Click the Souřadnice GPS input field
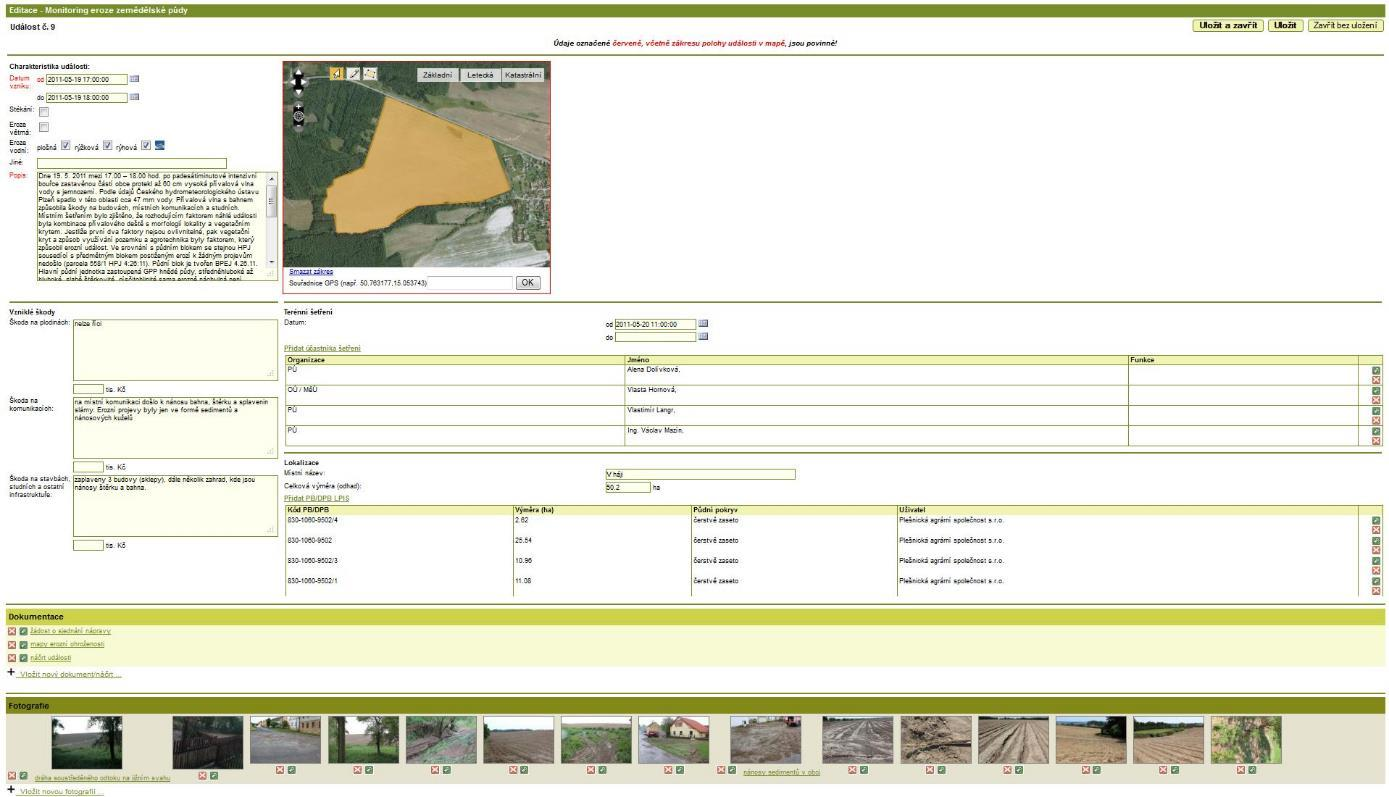This screenshot has height=797, width=1389. pos(470,283)
